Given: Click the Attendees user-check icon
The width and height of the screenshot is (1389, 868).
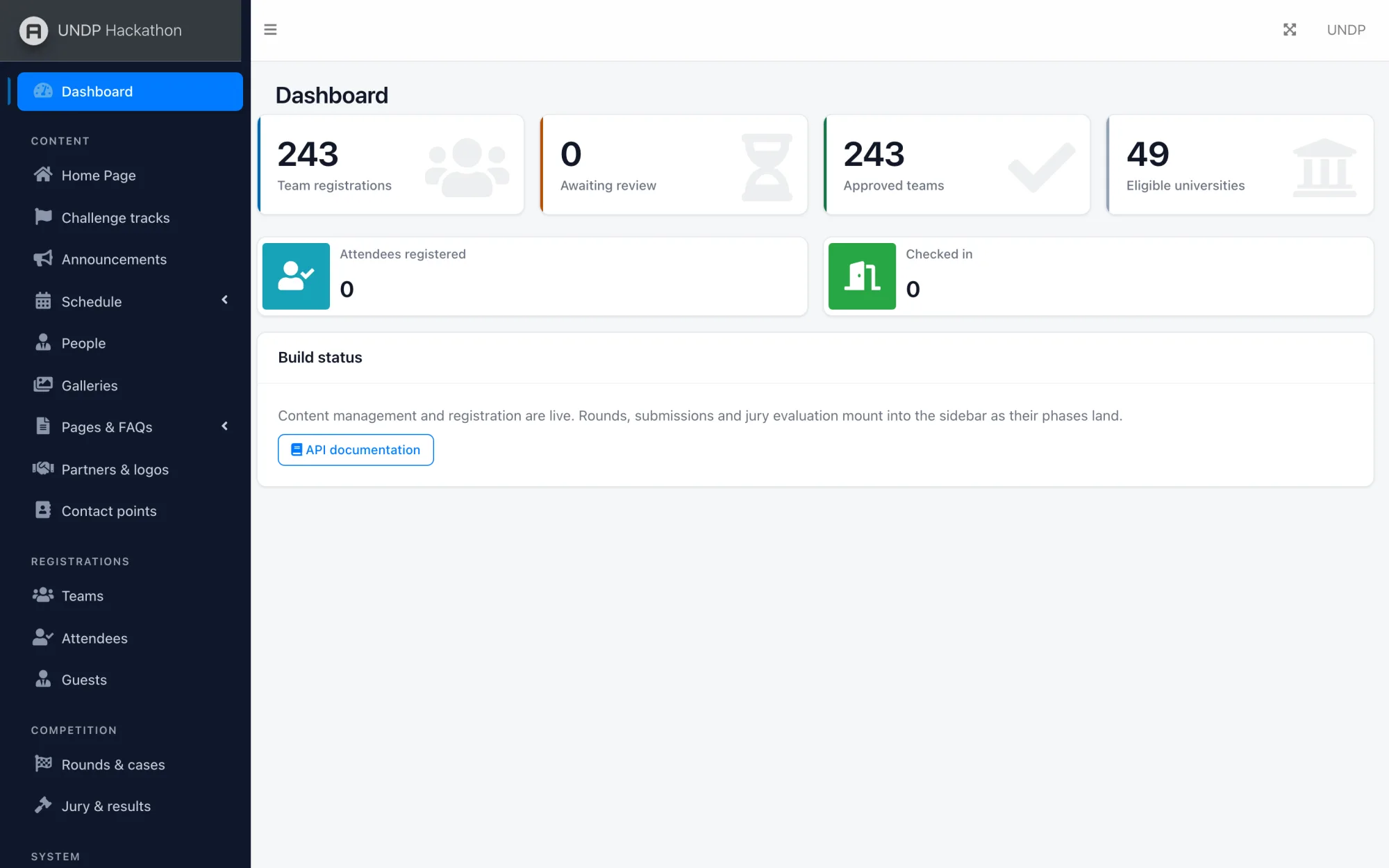Looking at the screenshot, I should point(43,637).
